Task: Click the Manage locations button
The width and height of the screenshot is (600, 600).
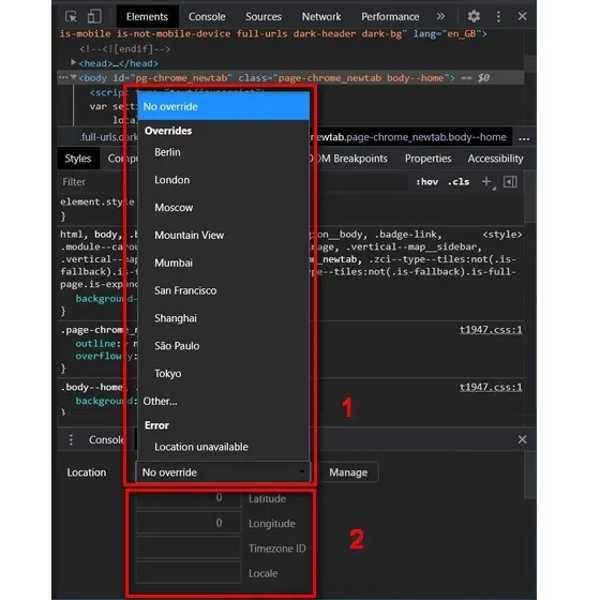Action: 348,472
